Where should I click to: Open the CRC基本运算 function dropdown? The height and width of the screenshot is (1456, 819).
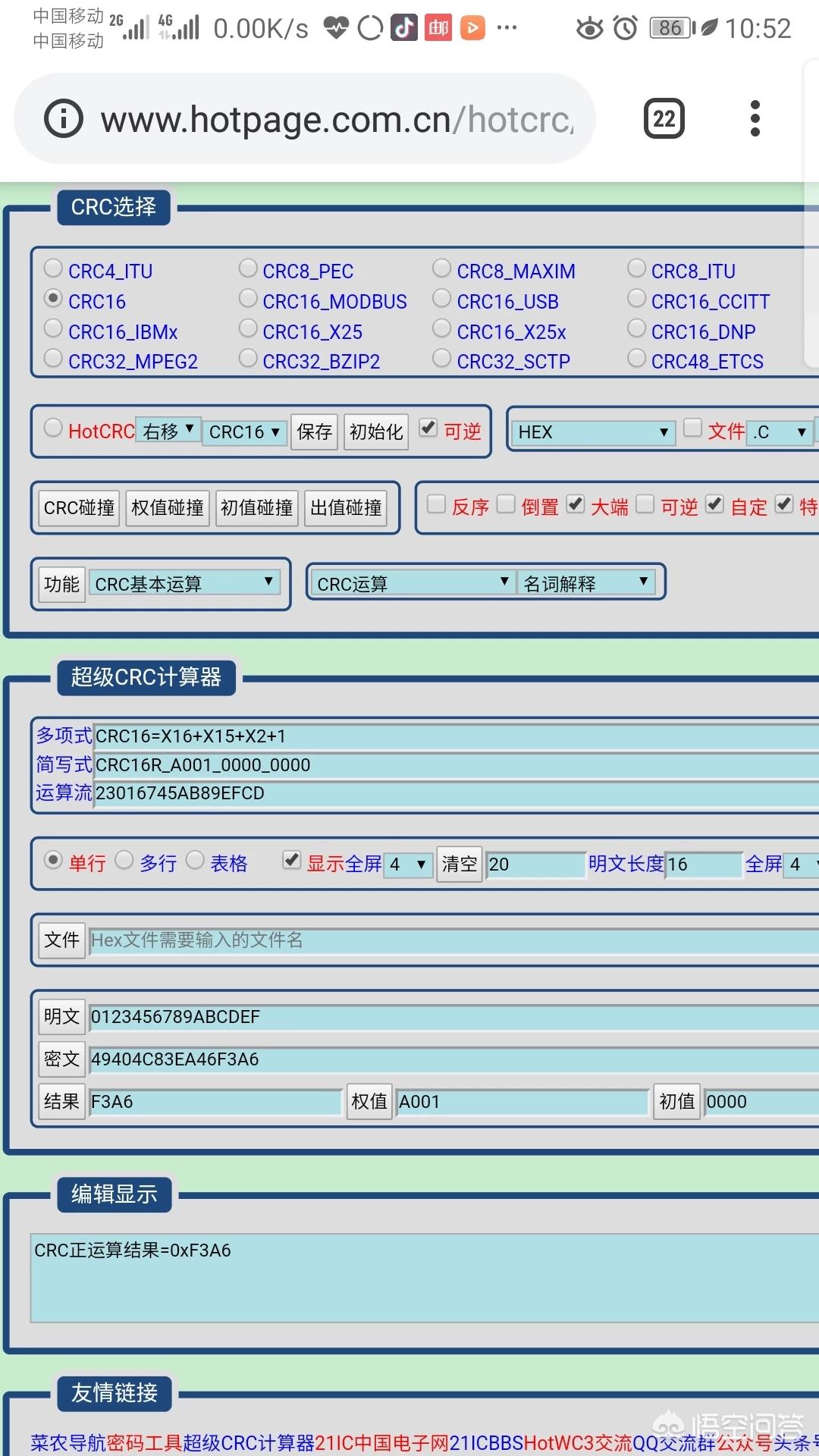point(184,583)
